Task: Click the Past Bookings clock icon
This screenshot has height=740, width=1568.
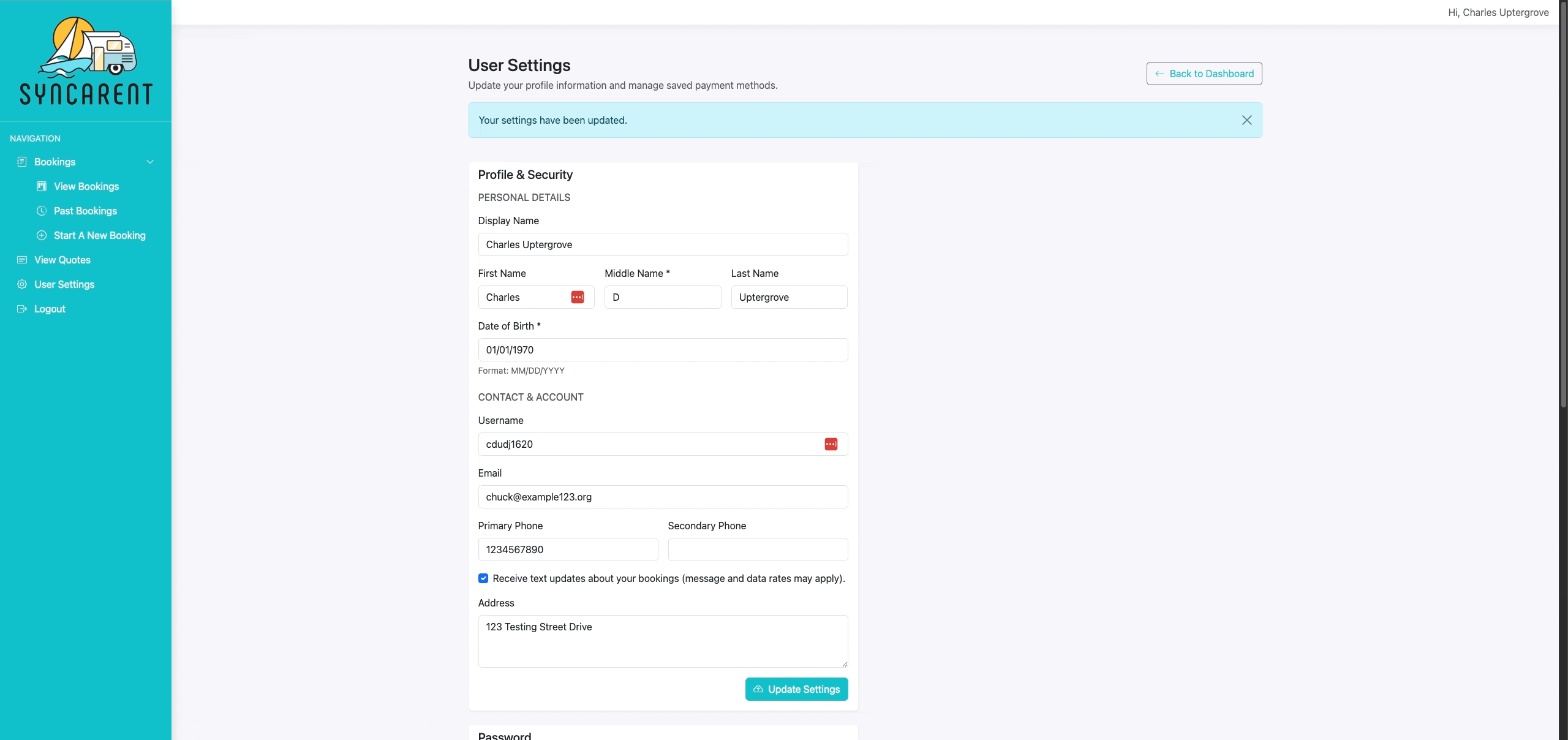Action: tap(42, 211)
